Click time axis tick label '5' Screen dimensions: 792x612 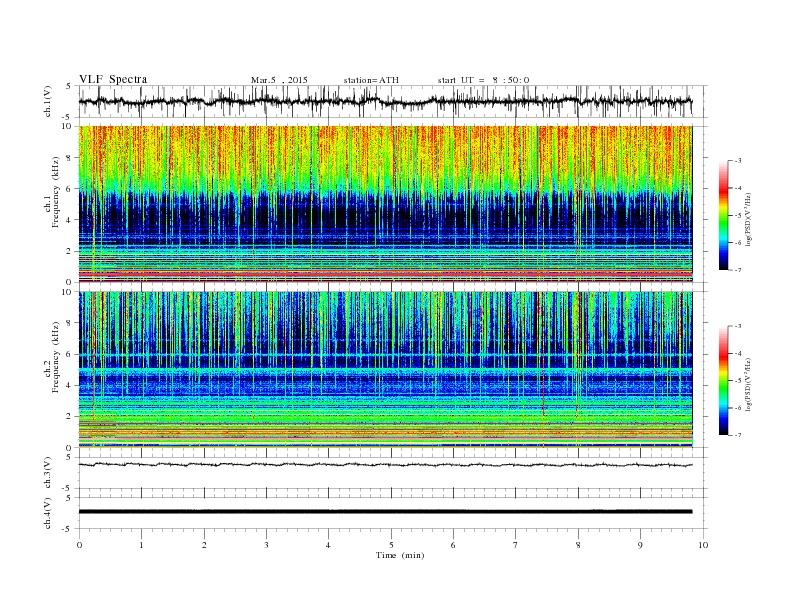(391, 545)
